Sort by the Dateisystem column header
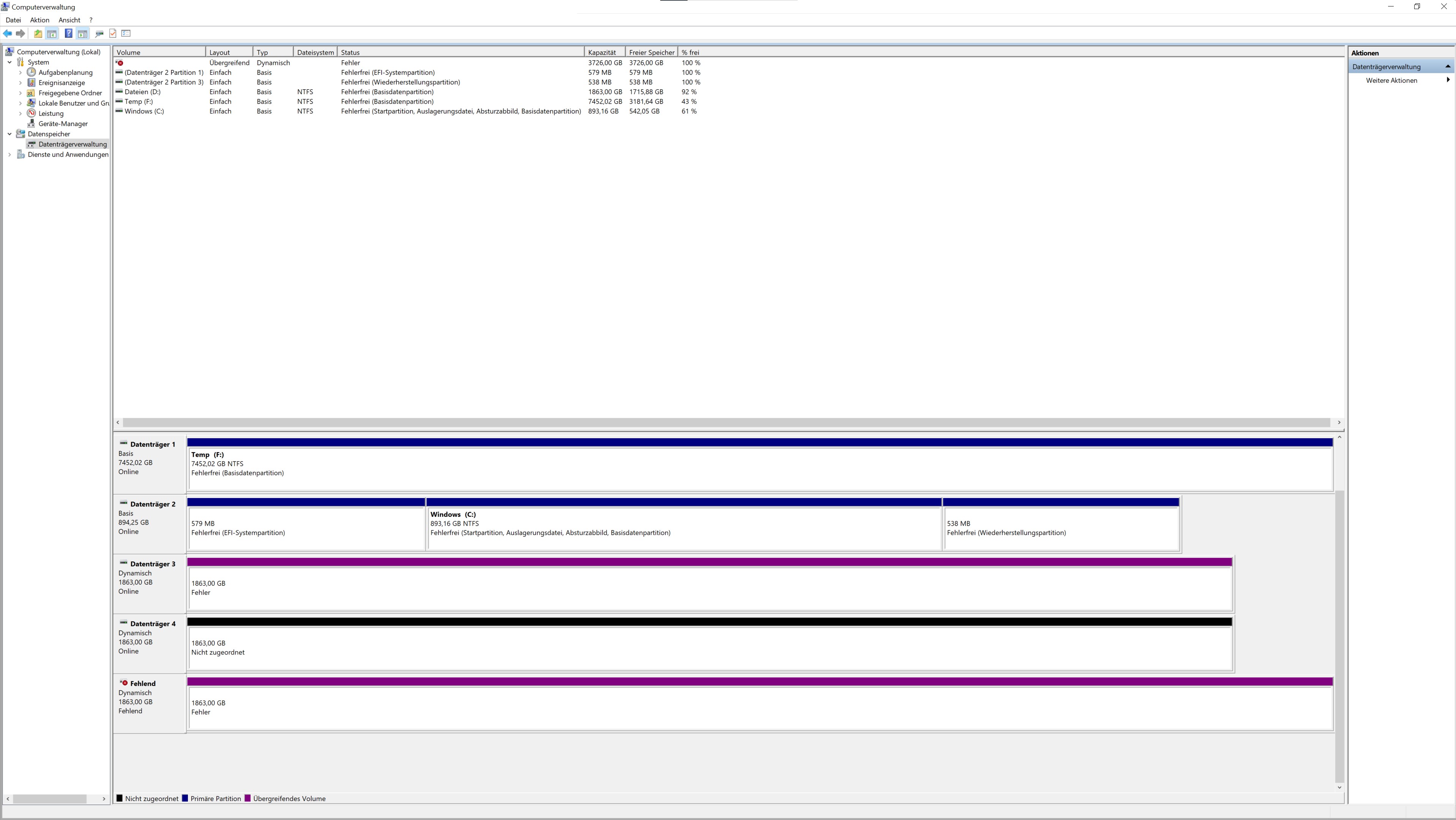This screenshot has height=820, width=1456. point(315,52)
